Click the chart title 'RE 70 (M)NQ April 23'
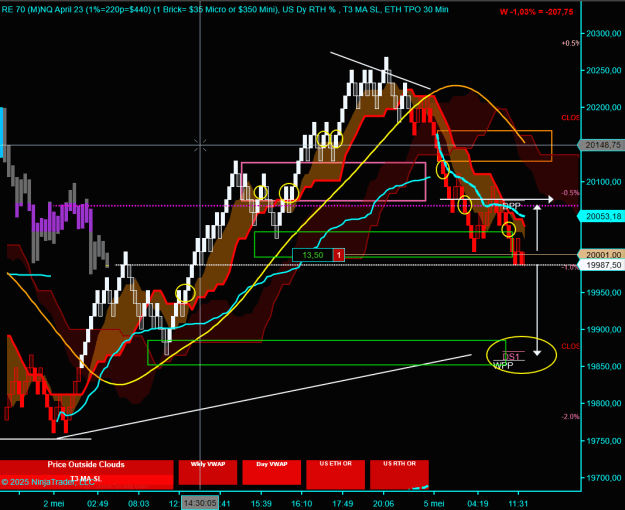 pyautogui.click(x=42, y=9)
